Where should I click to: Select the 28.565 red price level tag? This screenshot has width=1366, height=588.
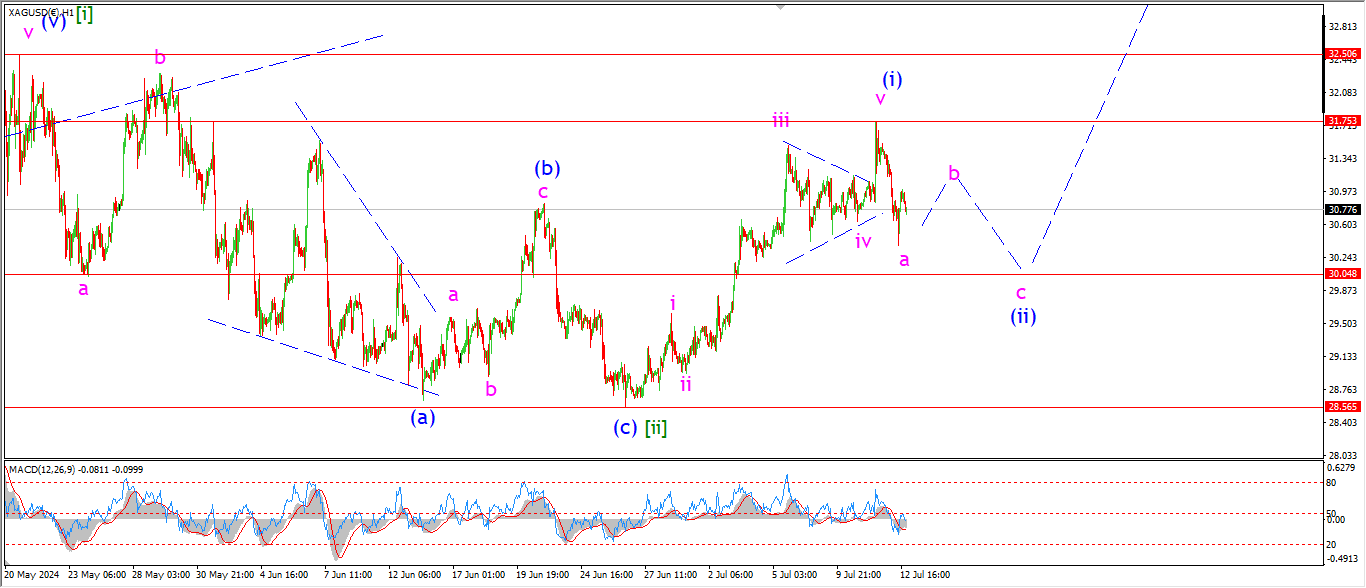[x=1341, y=407]
